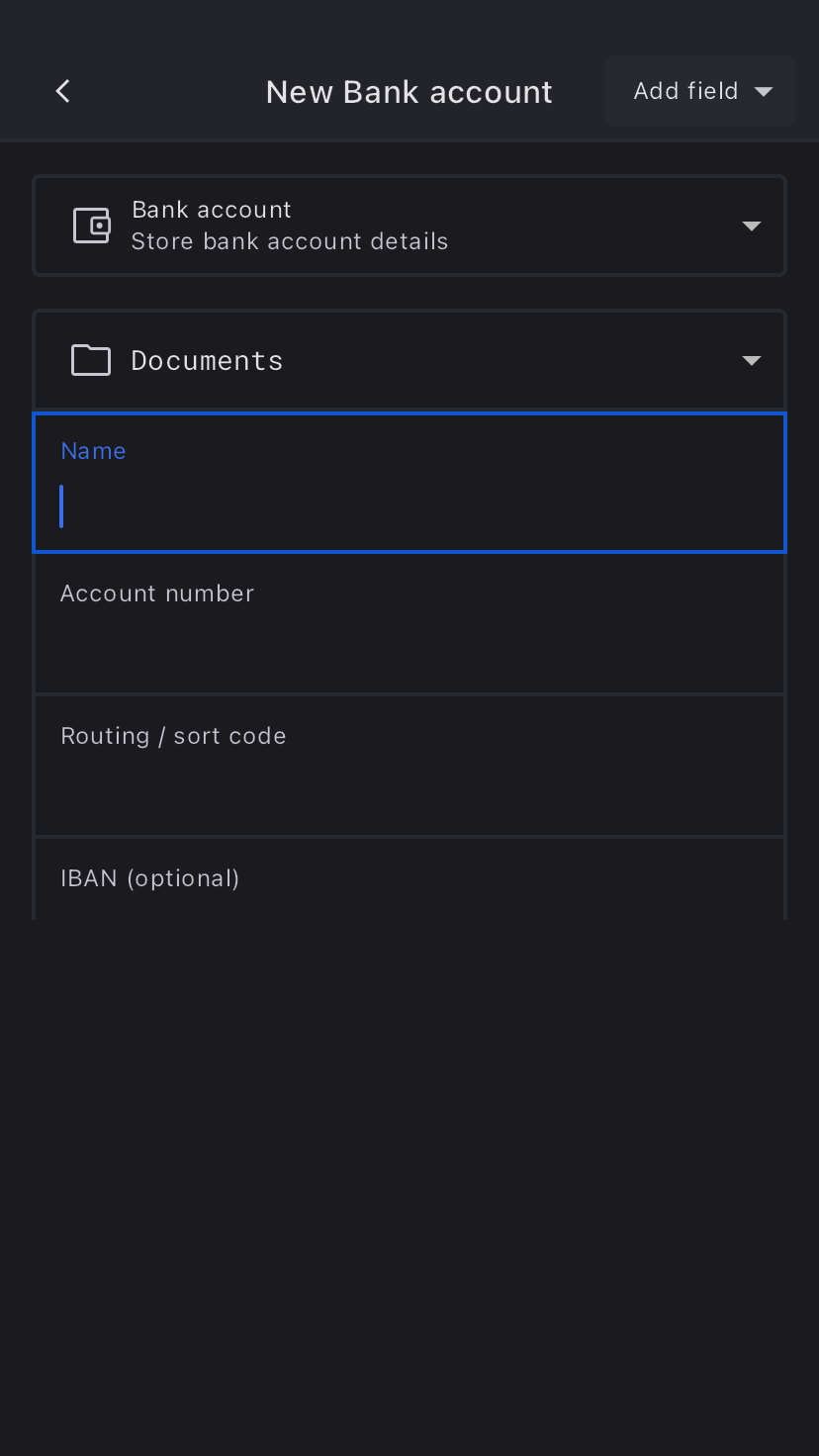The image size is (819, 1456).
Task: Click the Documents folder icon
Action: coord(91,360)
